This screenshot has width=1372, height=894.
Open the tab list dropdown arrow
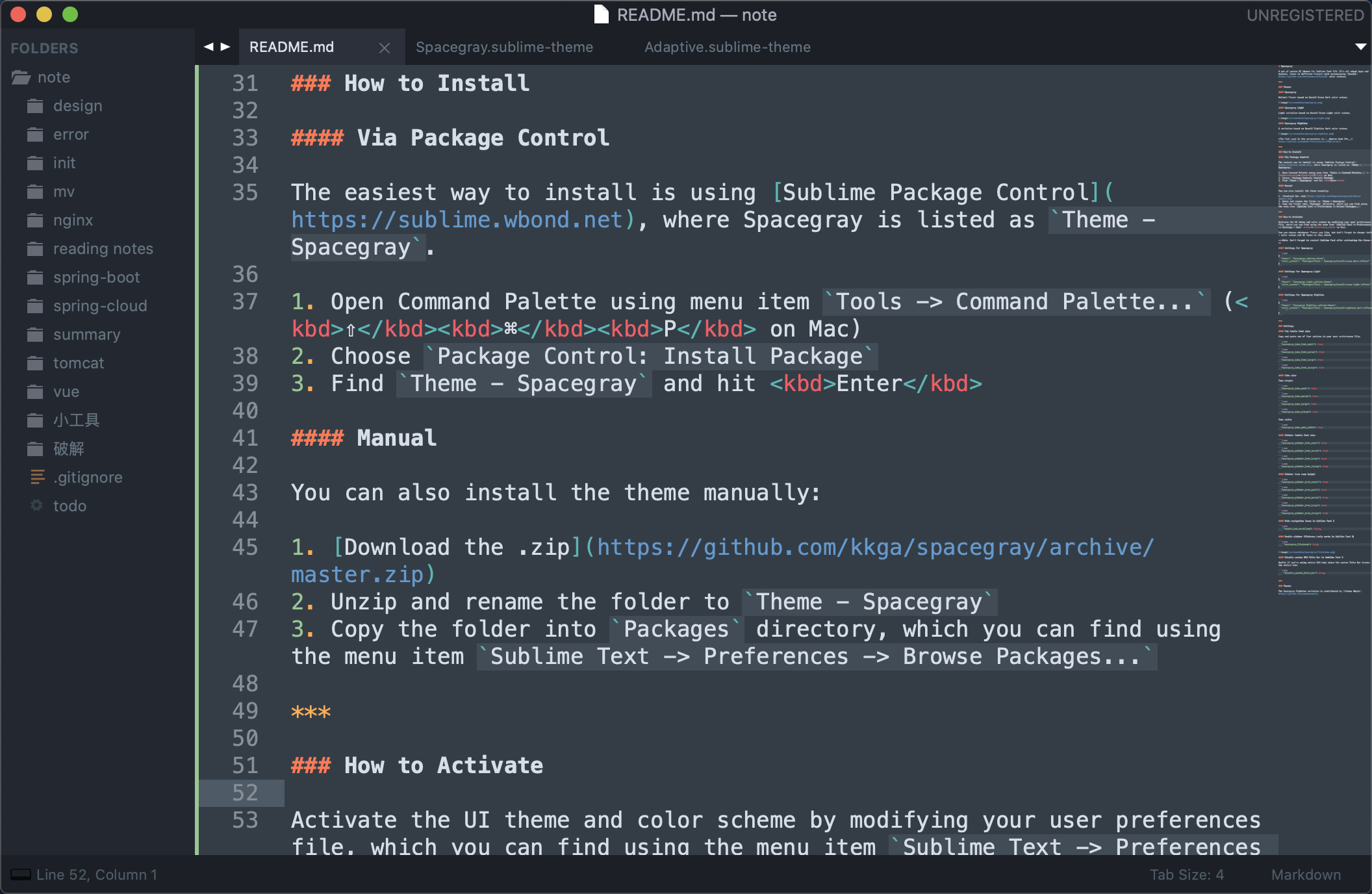pos(1360,47)
